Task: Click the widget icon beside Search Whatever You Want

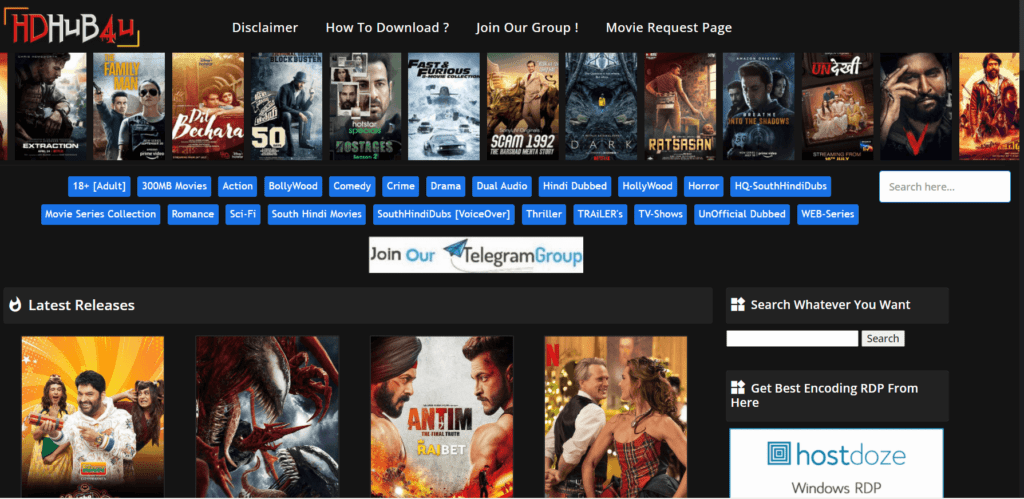Action: pos(737,304)
